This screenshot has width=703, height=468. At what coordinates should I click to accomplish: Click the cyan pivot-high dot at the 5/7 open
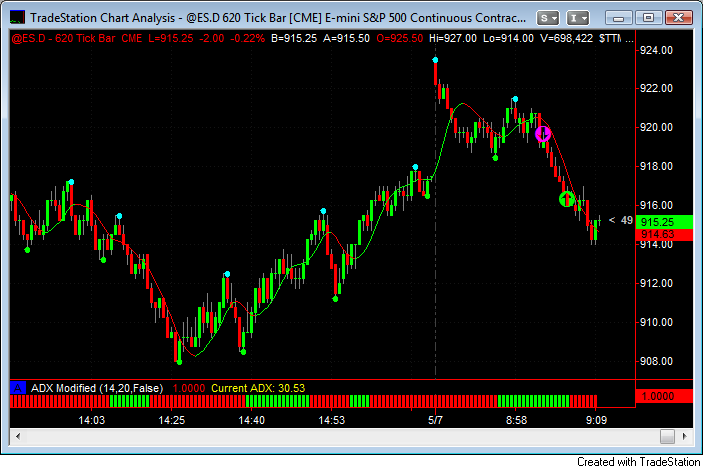[x=435, y=60]
